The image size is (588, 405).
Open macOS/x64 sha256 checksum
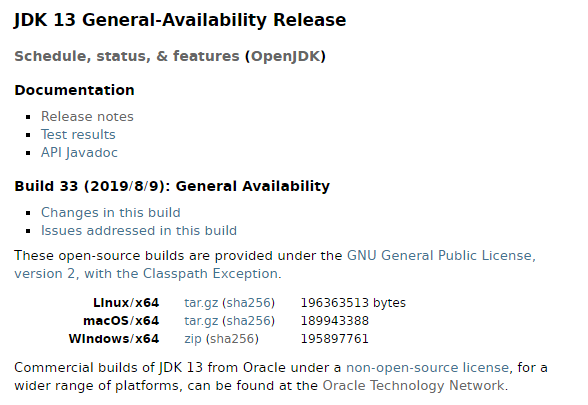[248, 321]
